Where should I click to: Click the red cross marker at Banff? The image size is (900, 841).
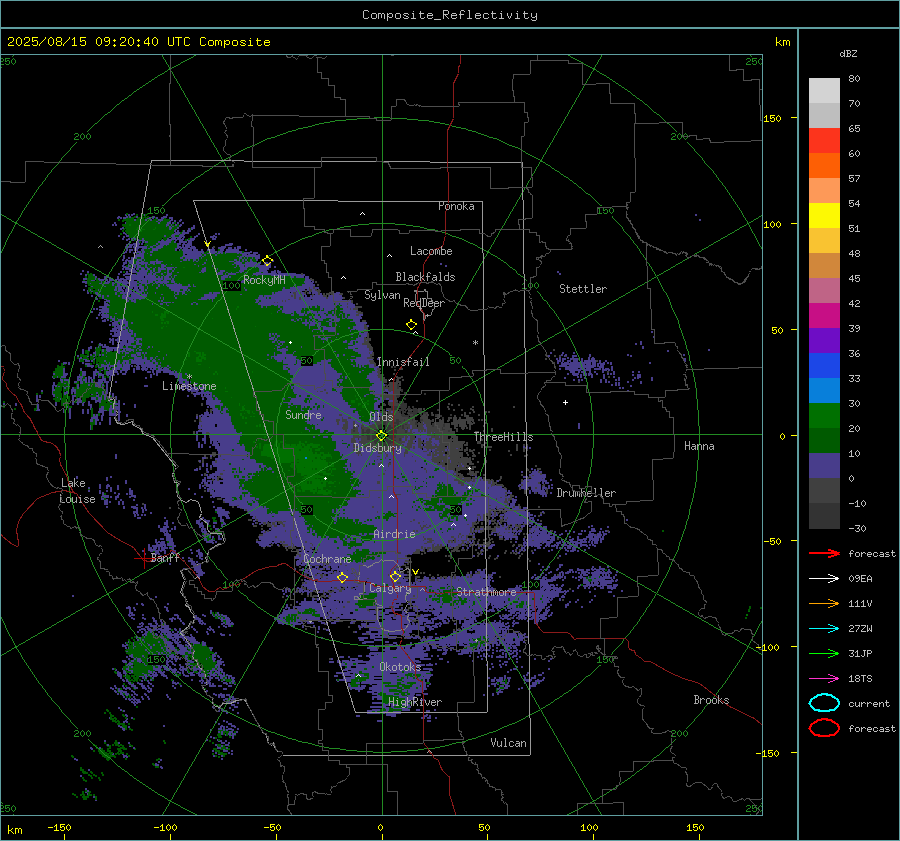pyautogui.click(x=142, y=558)
